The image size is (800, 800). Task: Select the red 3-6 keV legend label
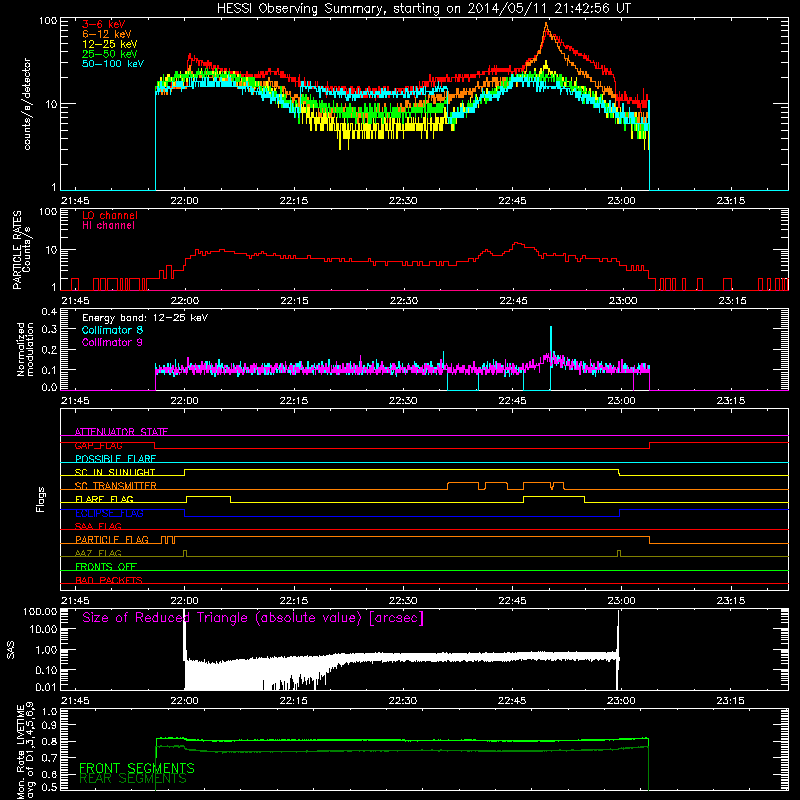click(x=104, y=24)
